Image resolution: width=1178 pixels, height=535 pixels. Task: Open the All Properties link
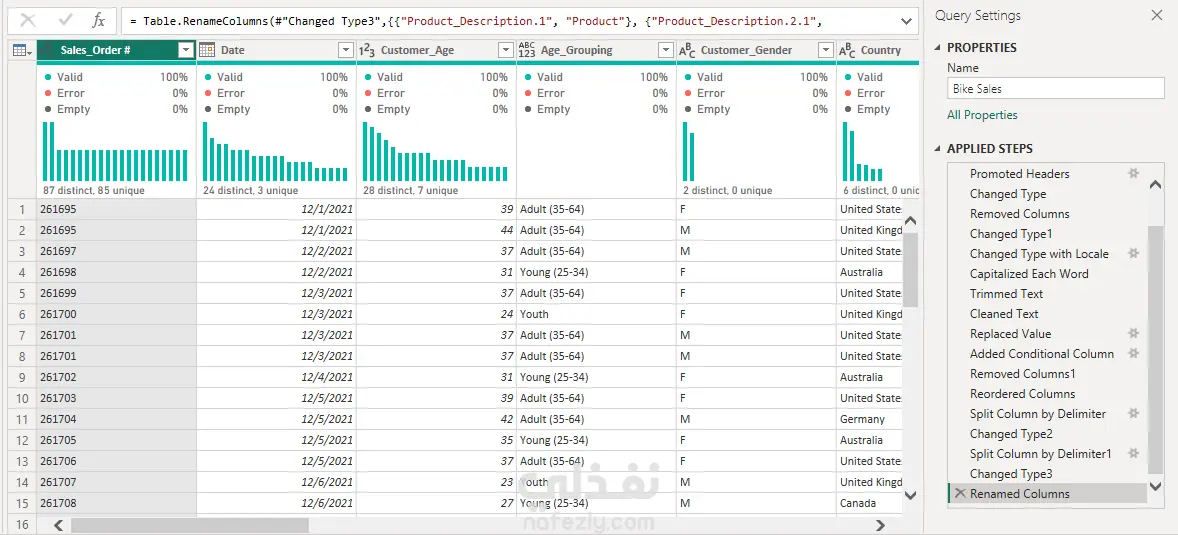[982, 115]
